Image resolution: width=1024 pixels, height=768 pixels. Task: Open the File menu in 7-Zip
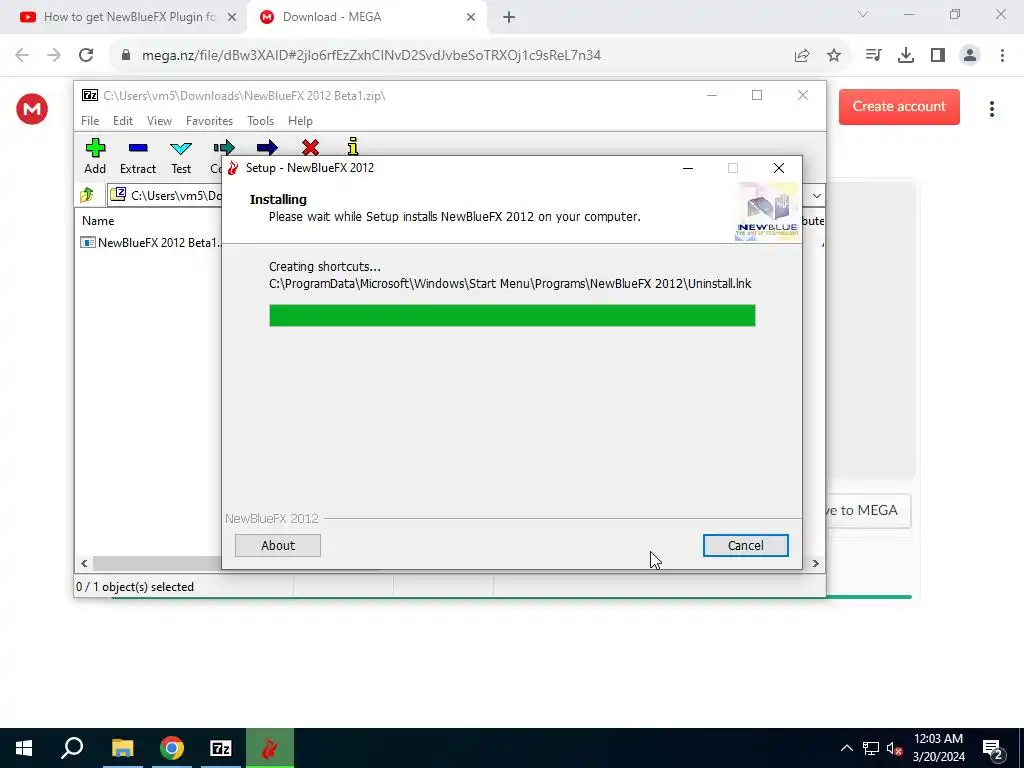click(x=90, y=121)
